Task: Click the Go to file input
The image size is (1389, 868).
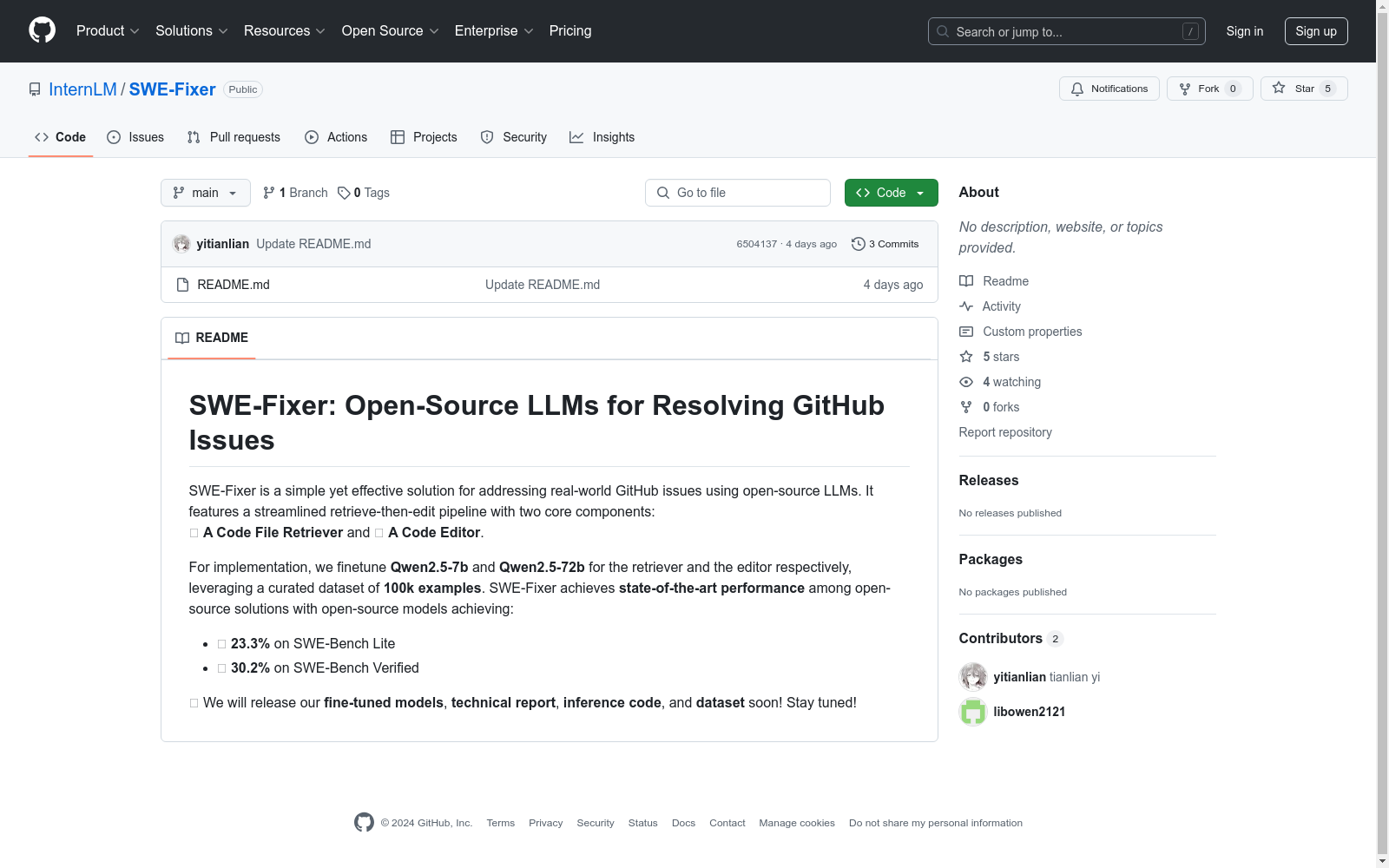Action: 738,193
